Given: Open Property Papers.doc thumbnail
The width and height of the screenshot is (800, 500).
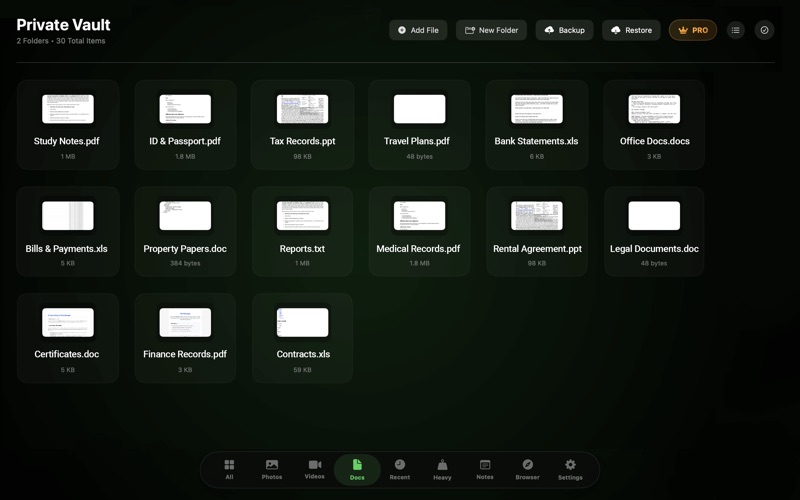Looking at the screenshot, I should [185, 215].
